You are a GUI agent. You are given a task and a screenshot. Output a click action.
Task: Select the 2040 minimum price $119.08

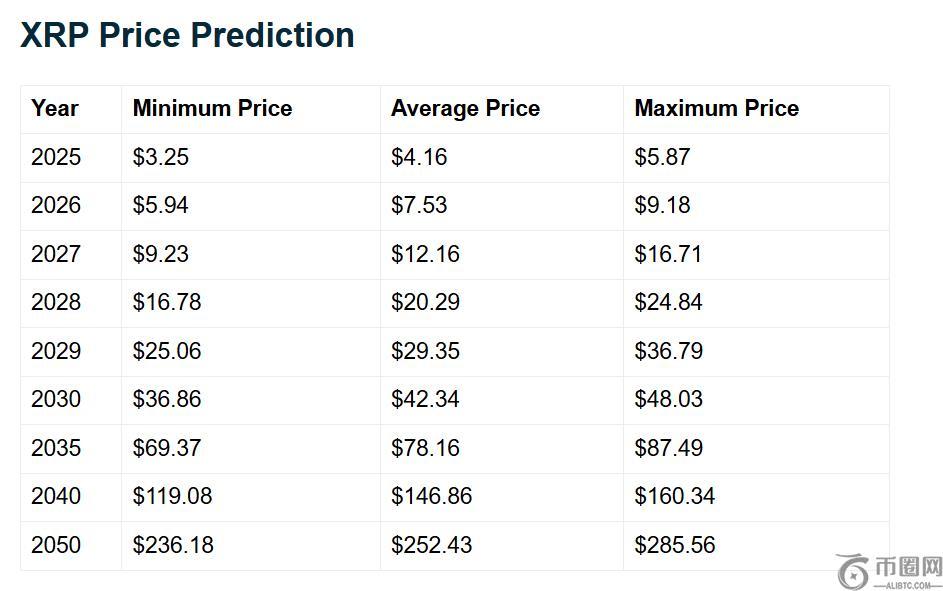[x=172, y=496]
